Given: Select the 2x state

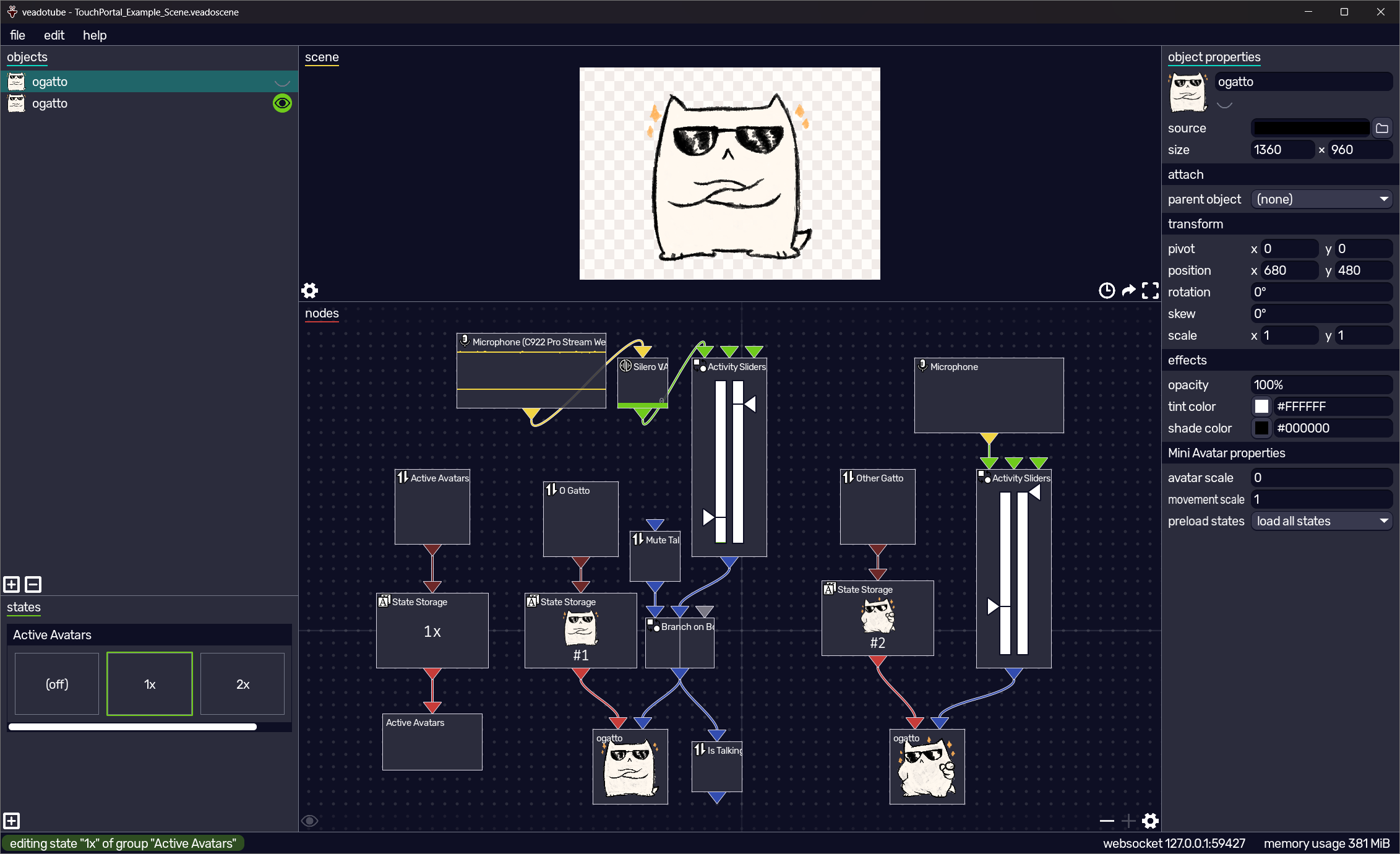Looking at the screenshot, I should (x=243, y=684).
